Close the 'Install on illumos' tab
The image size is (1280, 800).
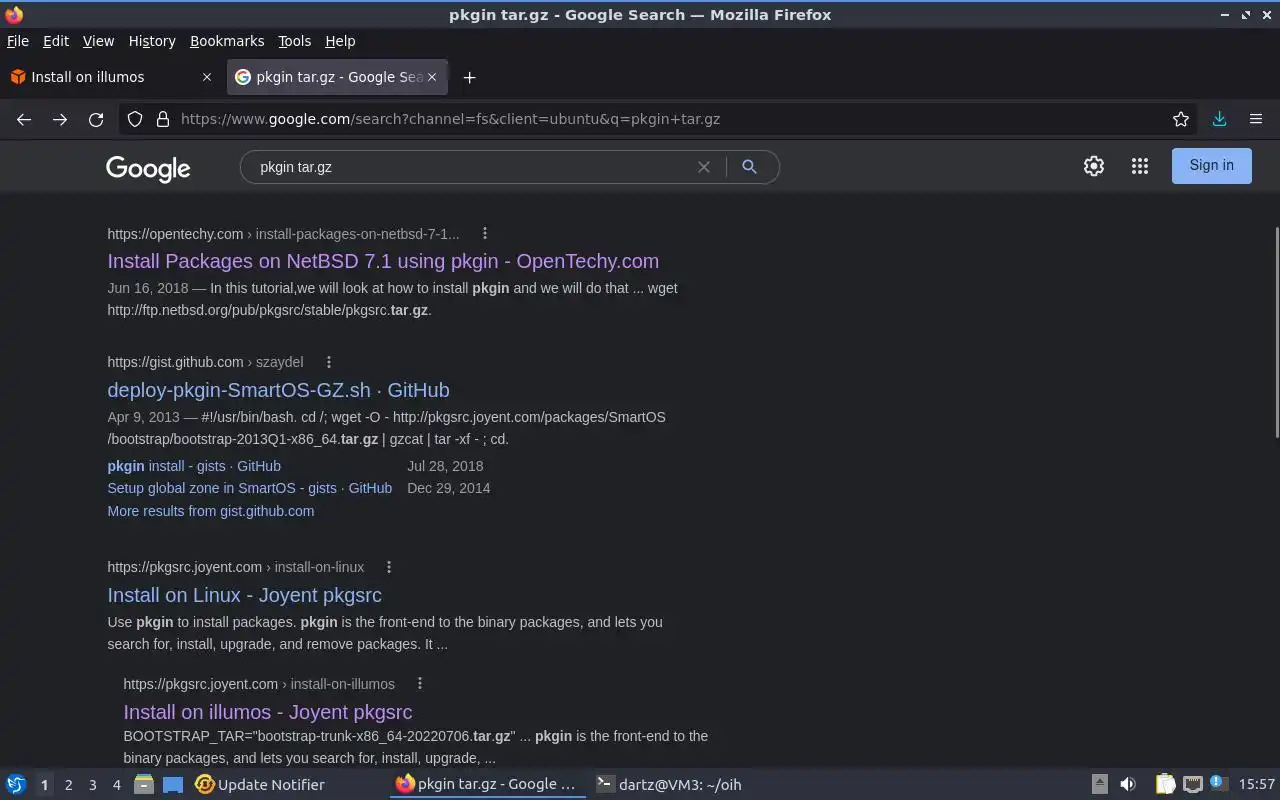pos(207,77)
